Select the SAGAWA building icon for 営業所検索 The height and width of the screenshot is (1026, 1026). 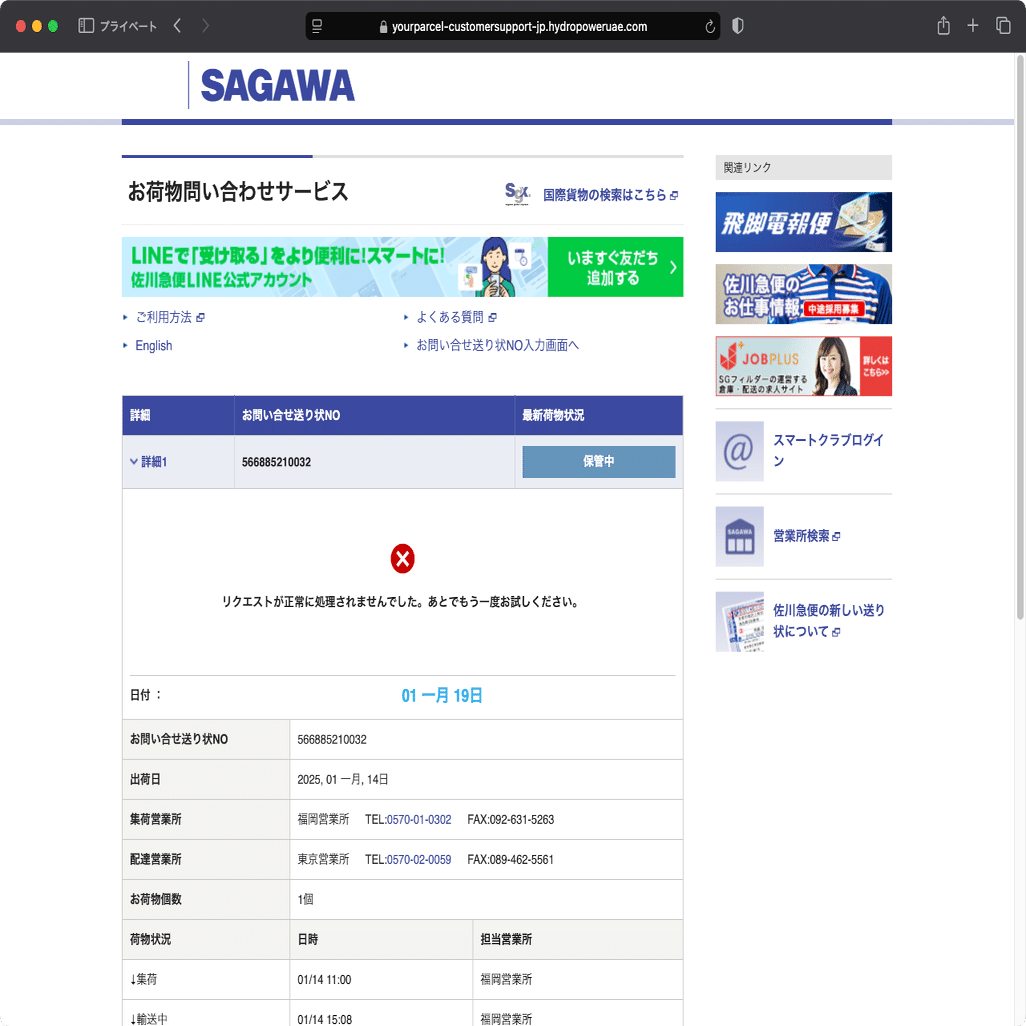739,536
